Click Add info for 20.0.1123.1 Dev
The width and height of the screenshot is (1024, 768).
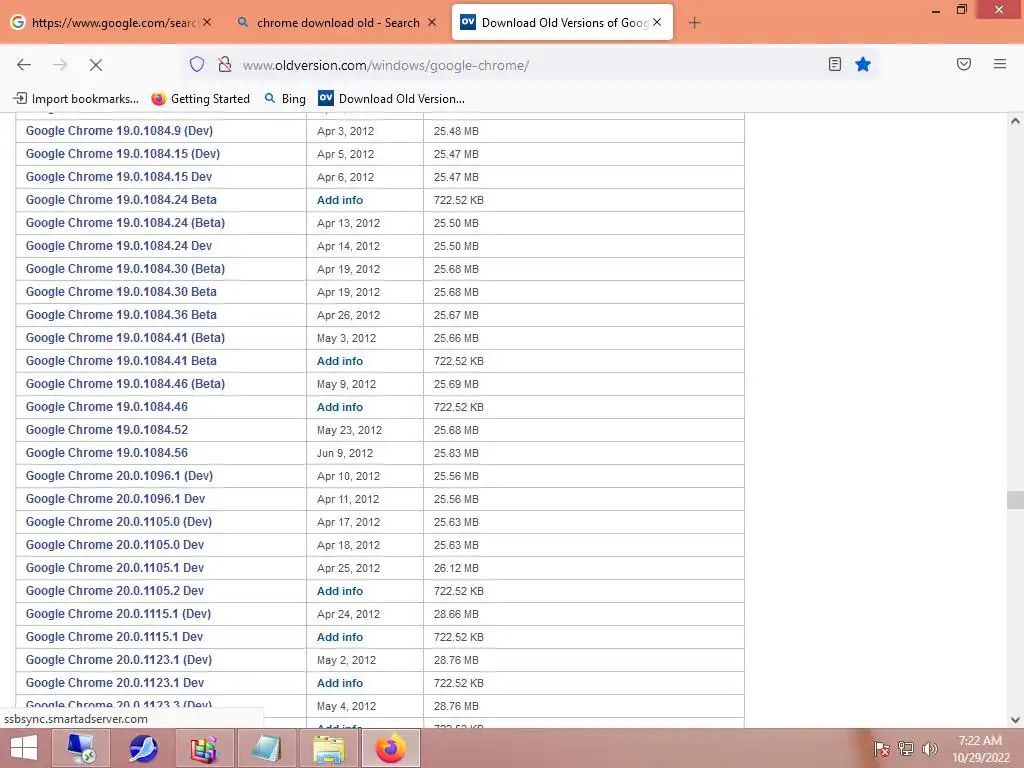[x=340, y=683]
